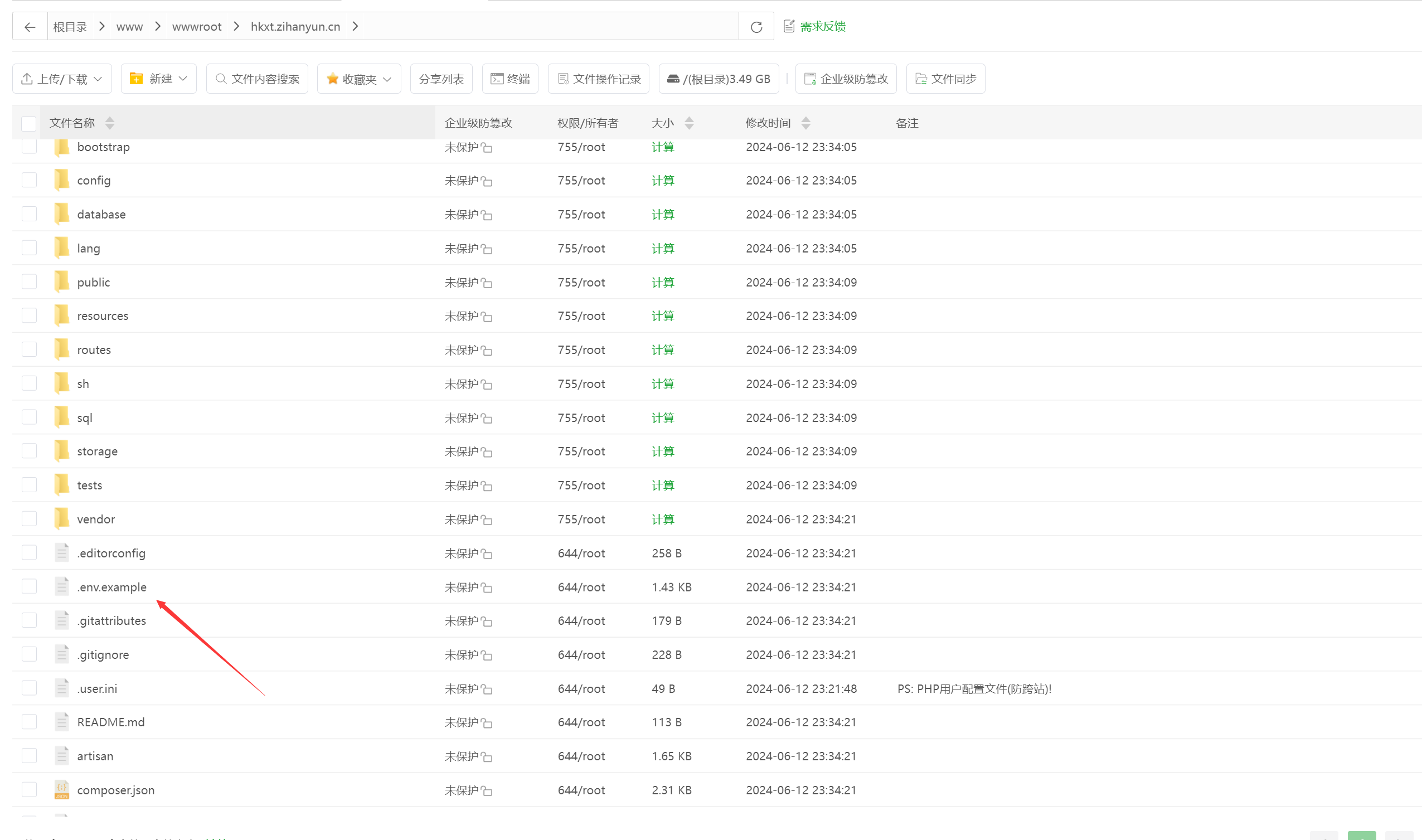Expand the 收藏夹 favorites dropdown
1422x840 pixels.
[x=359, y=79]
